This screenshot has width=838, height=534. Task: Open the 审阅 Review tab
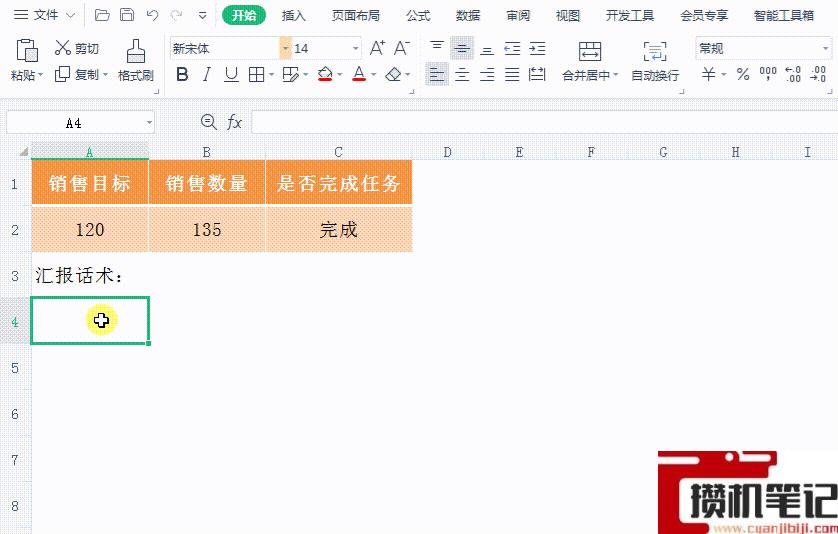pyautogui.click(x=518, y=16)
